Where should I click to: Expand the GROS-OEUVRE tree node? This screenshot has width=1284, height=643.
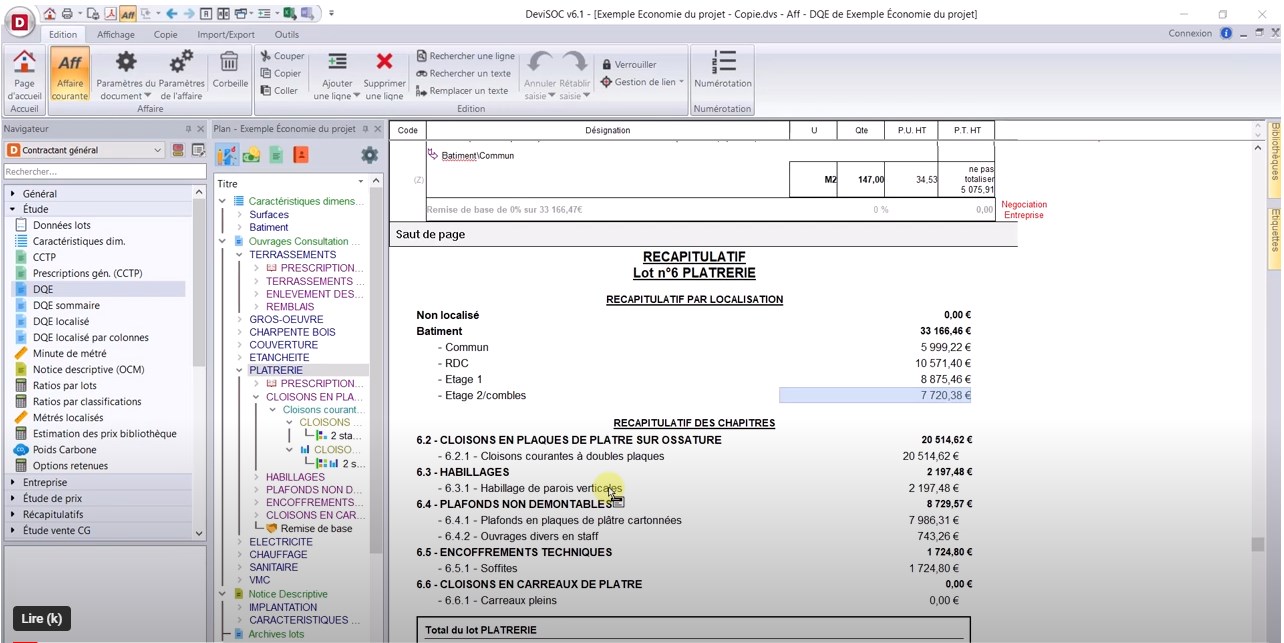pyautogui.click(x=239, y=320)
